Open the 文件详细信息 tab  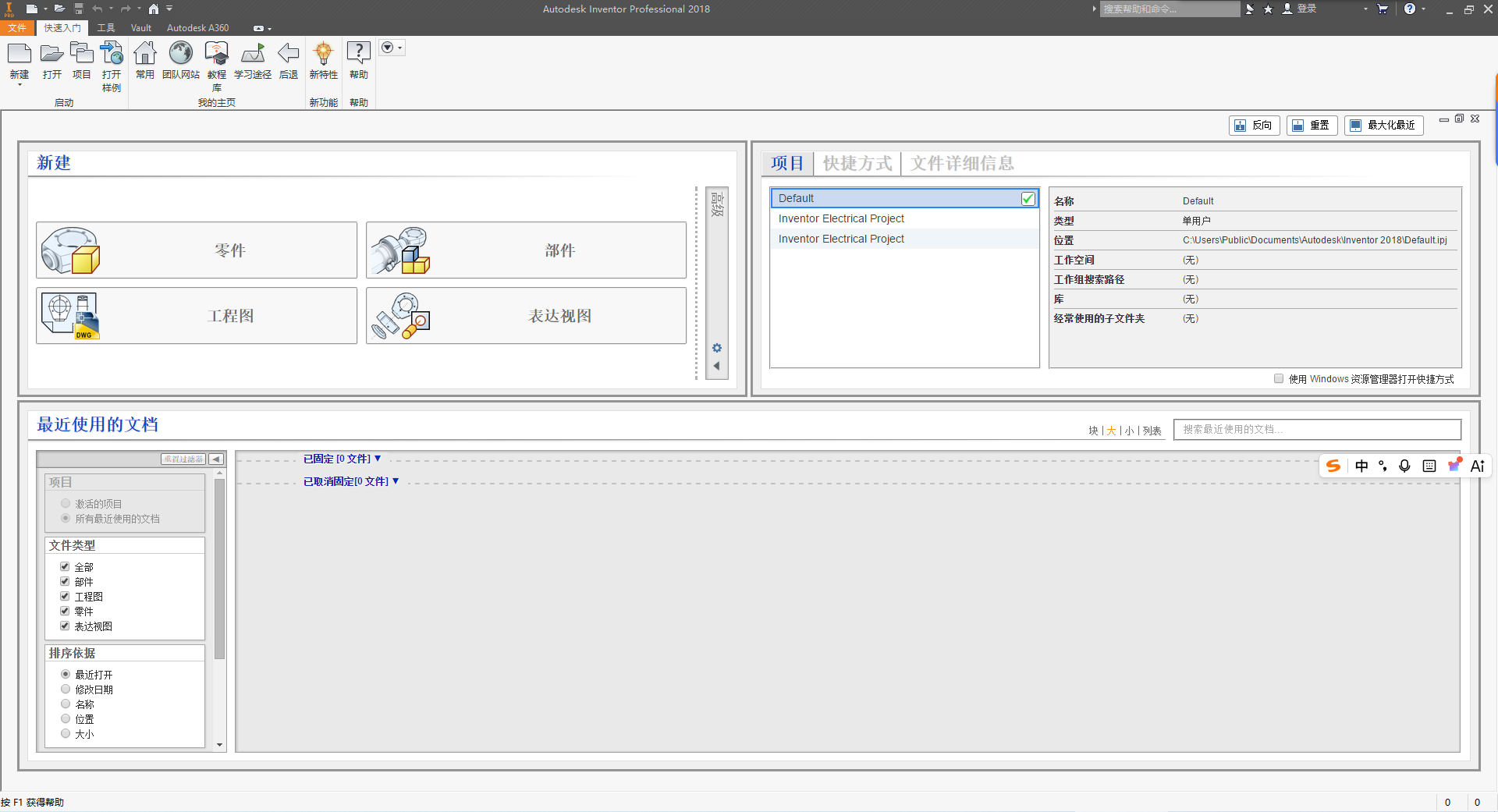tap(961, 163)
